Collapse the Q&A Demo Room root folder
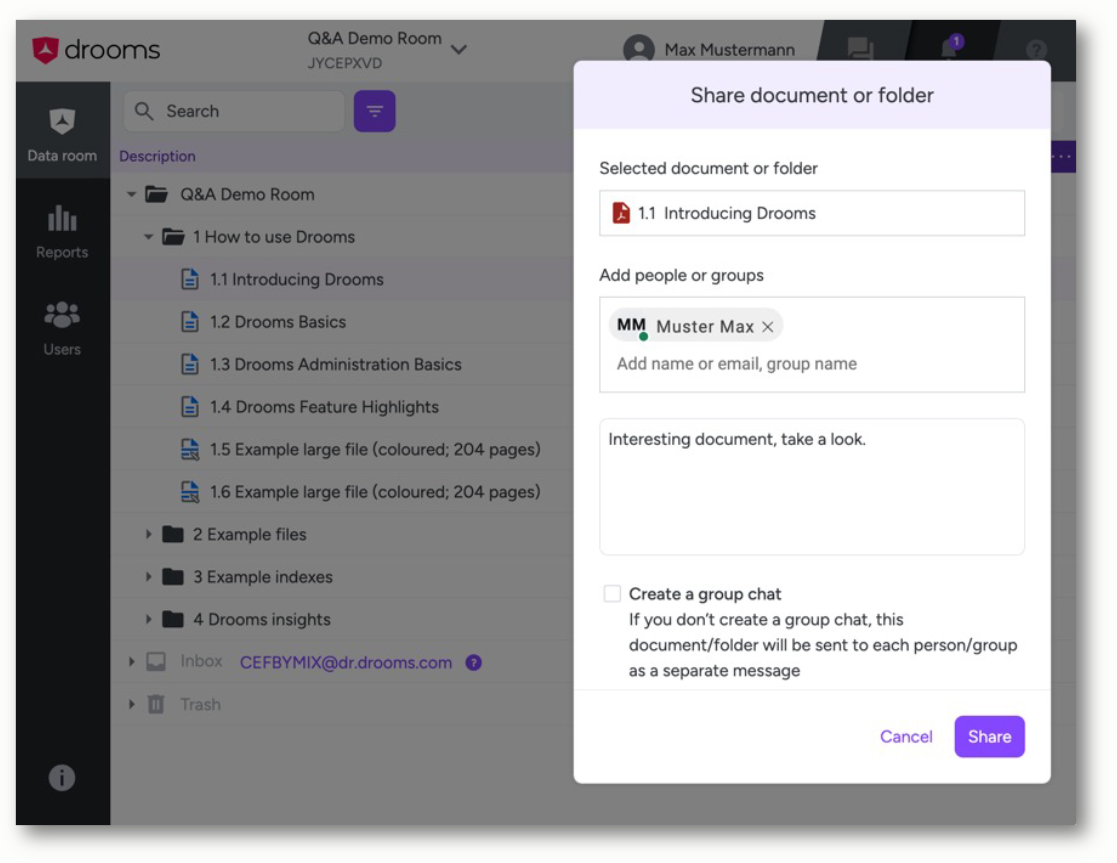This screenshot has height=863, width=1117. click(131, 194)
